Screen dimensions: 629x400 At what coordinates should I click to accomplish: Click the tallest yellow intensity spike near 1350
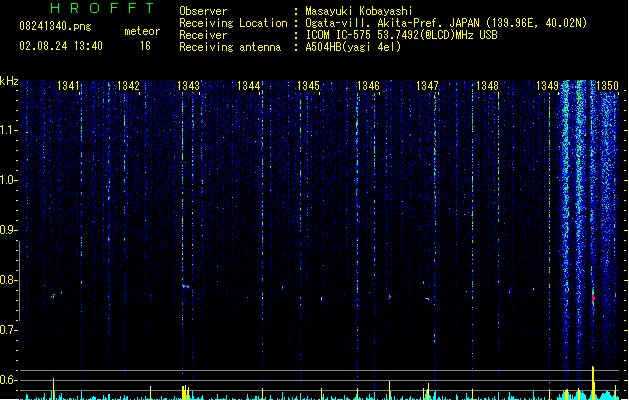point(593,382)
